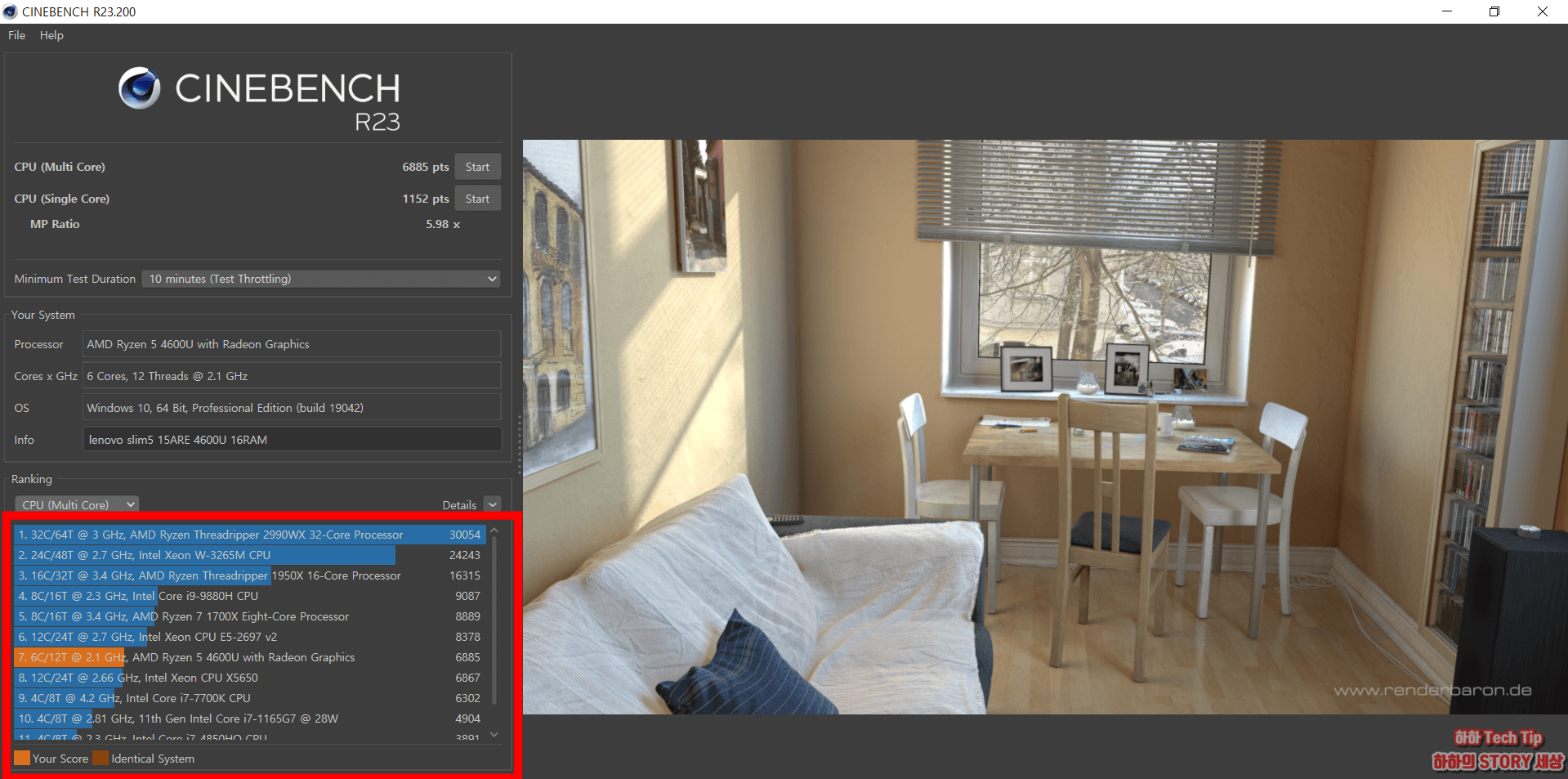Click the Cinebench logo sphere icon

(x=140, y=88)
